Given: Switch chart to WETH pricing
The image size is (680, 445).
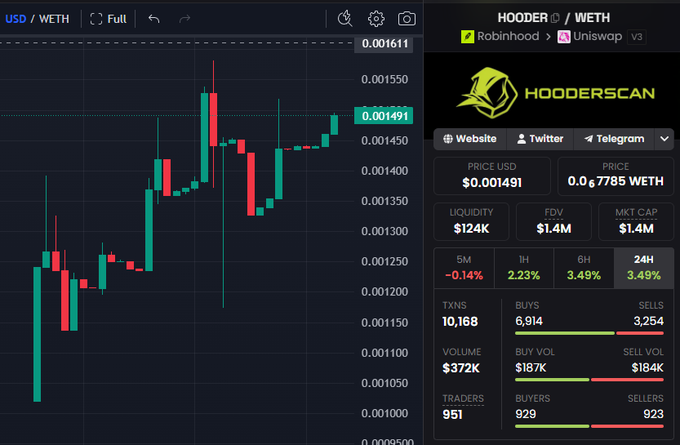Looking at the screenshot, I should point(54,19).
